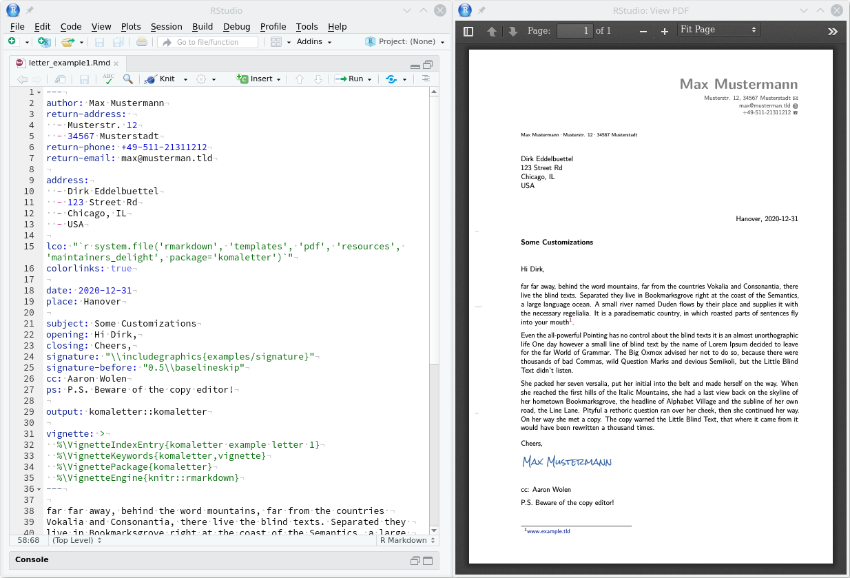Click the Print icon in the main toolbar
Screen dimensions: 850x578
141,42
